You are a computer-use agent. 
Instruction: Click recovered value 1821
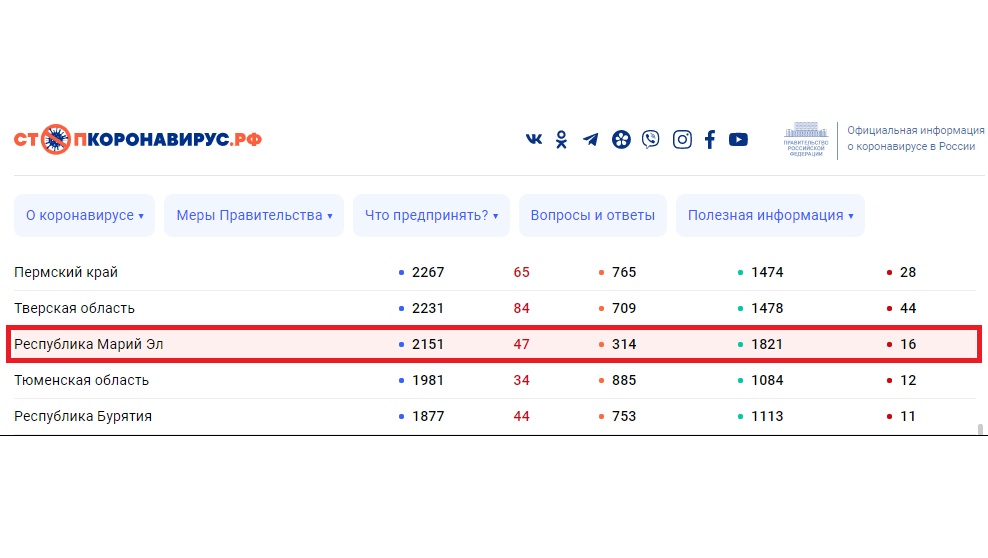767,344
